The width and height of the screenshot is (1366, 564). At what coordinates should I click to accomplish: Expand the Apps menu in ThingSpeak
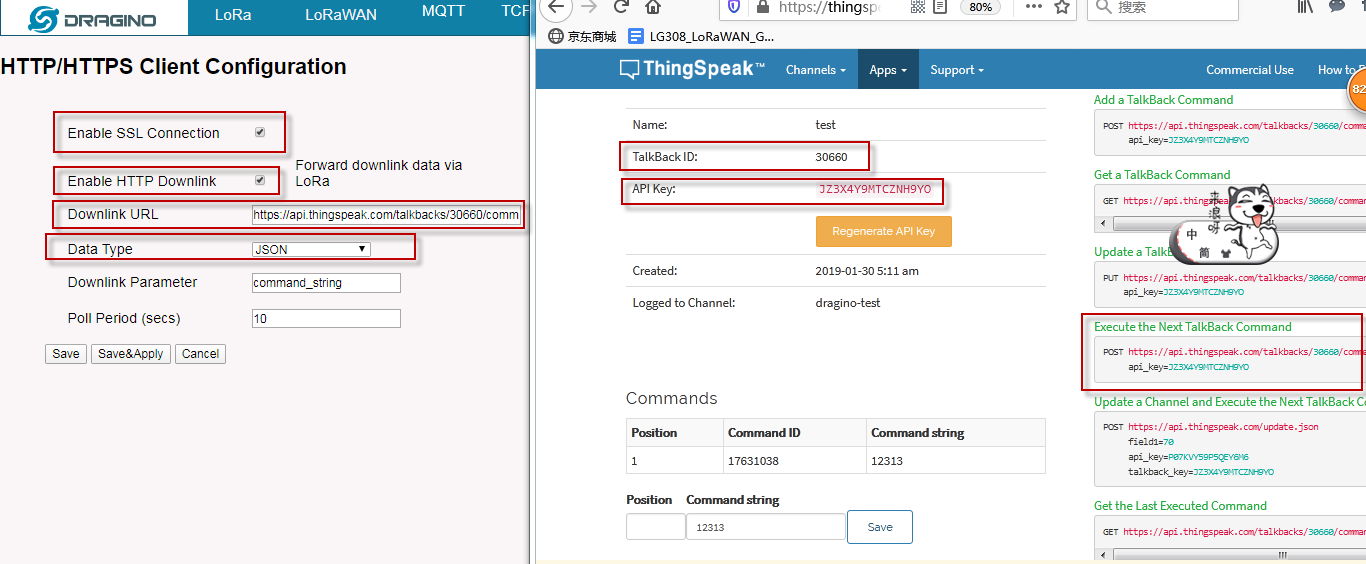pos(888,70)
